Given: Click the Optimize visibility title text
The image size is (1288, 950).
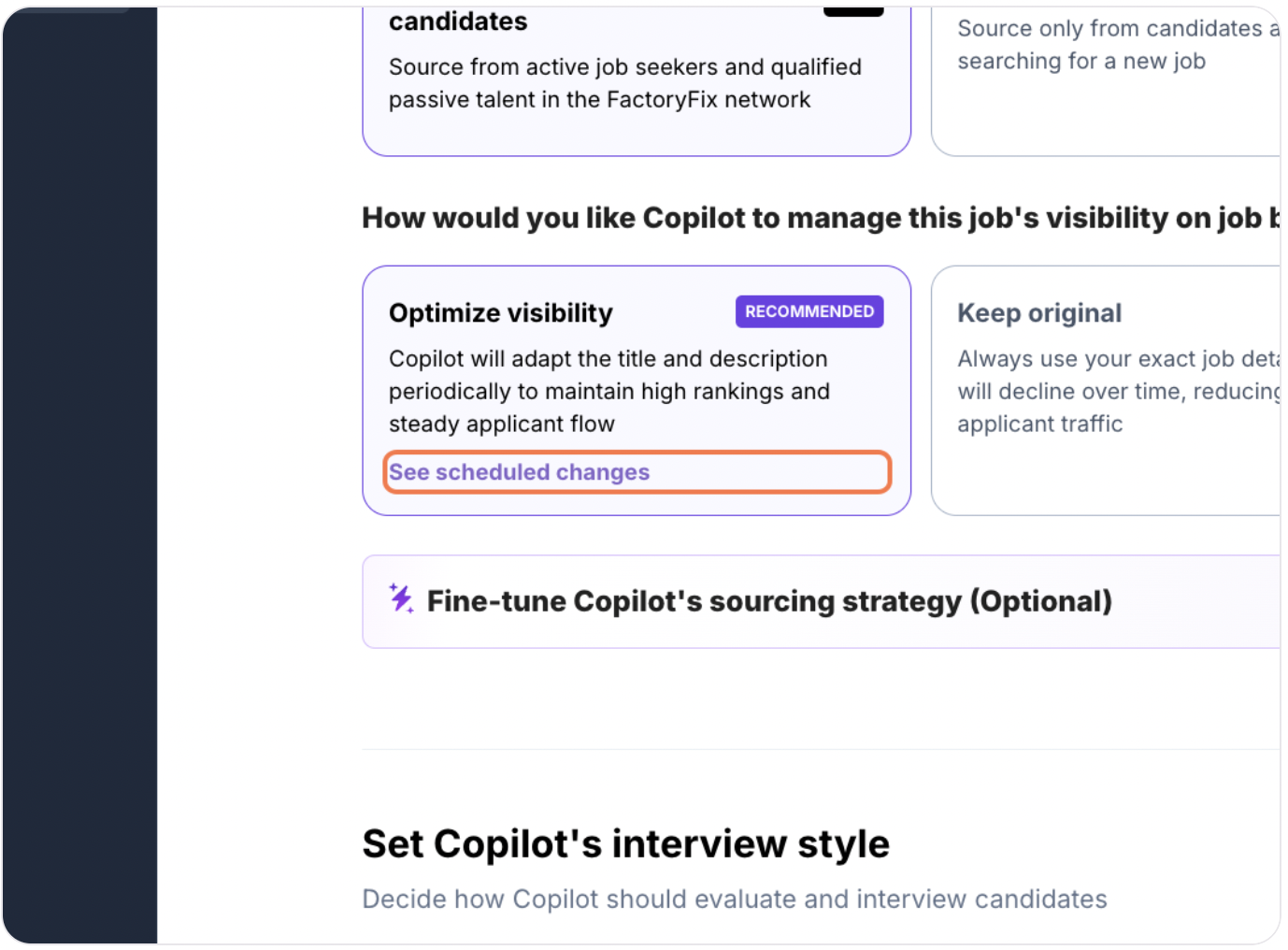Looking at the screenshot, I should [x=501, y=312].
